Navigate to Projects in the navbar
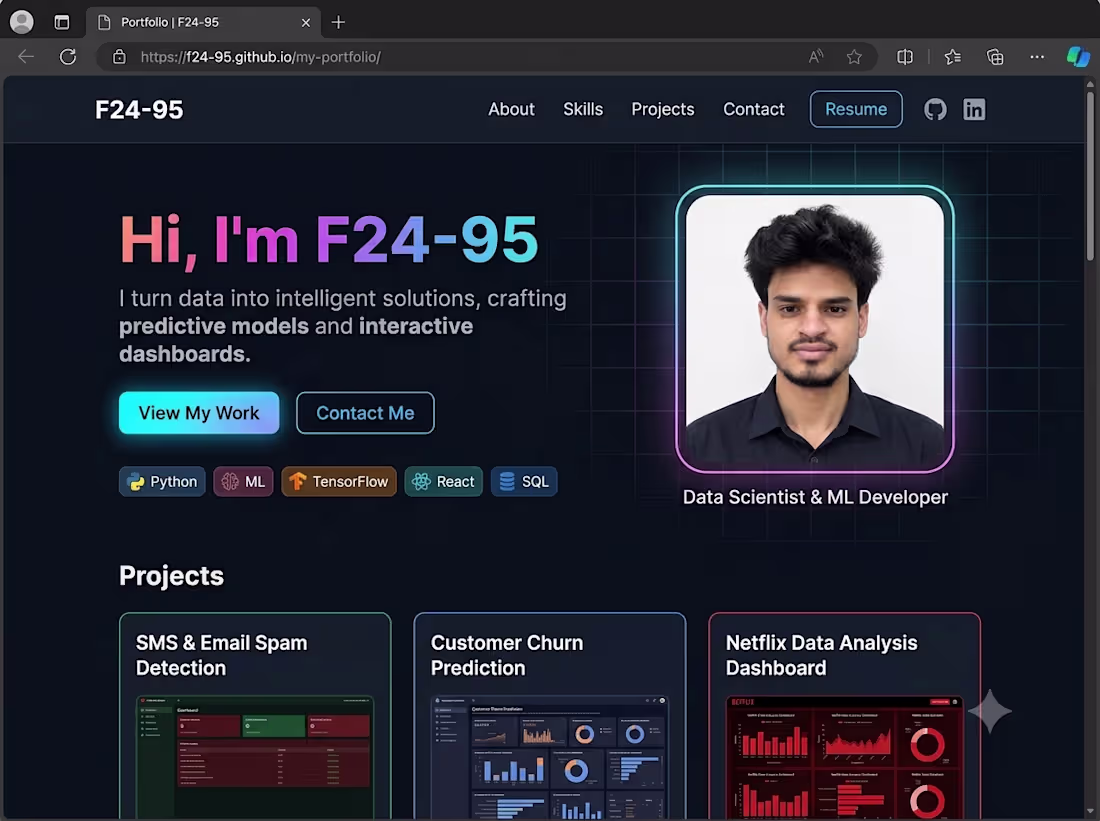 click(663, 109)
